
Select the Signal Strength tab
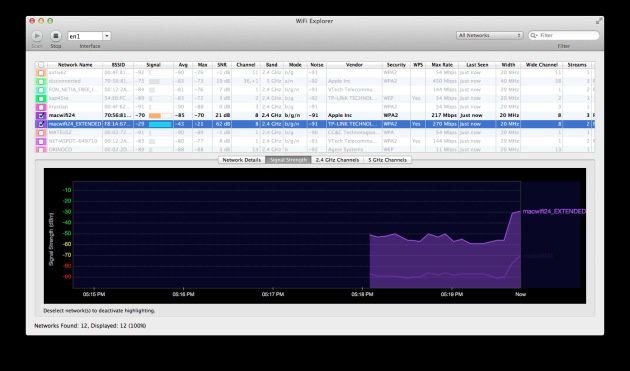288,160
